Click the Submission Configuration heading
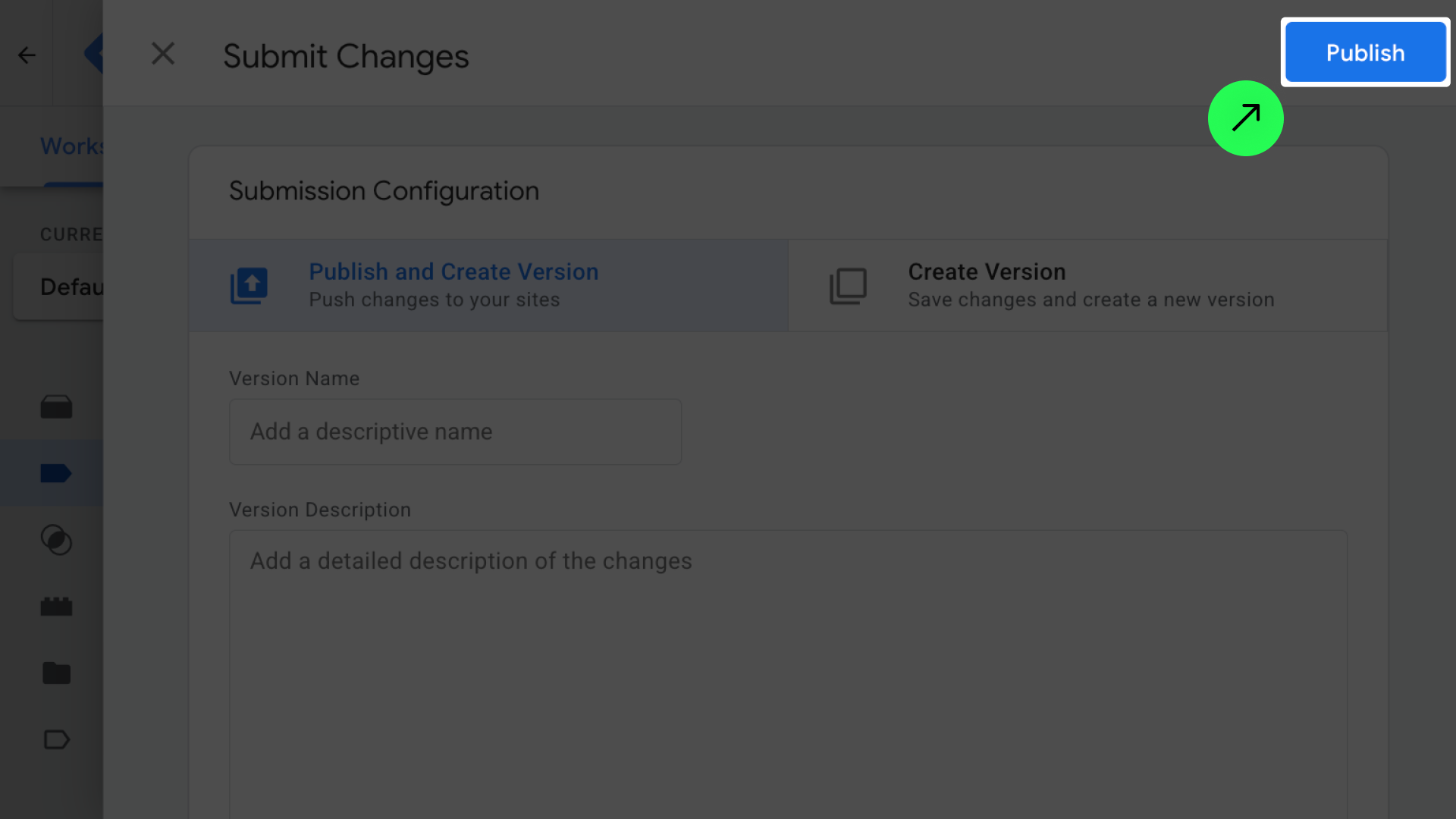Viewport: 1456px width, 819px height. pos(384,191)
